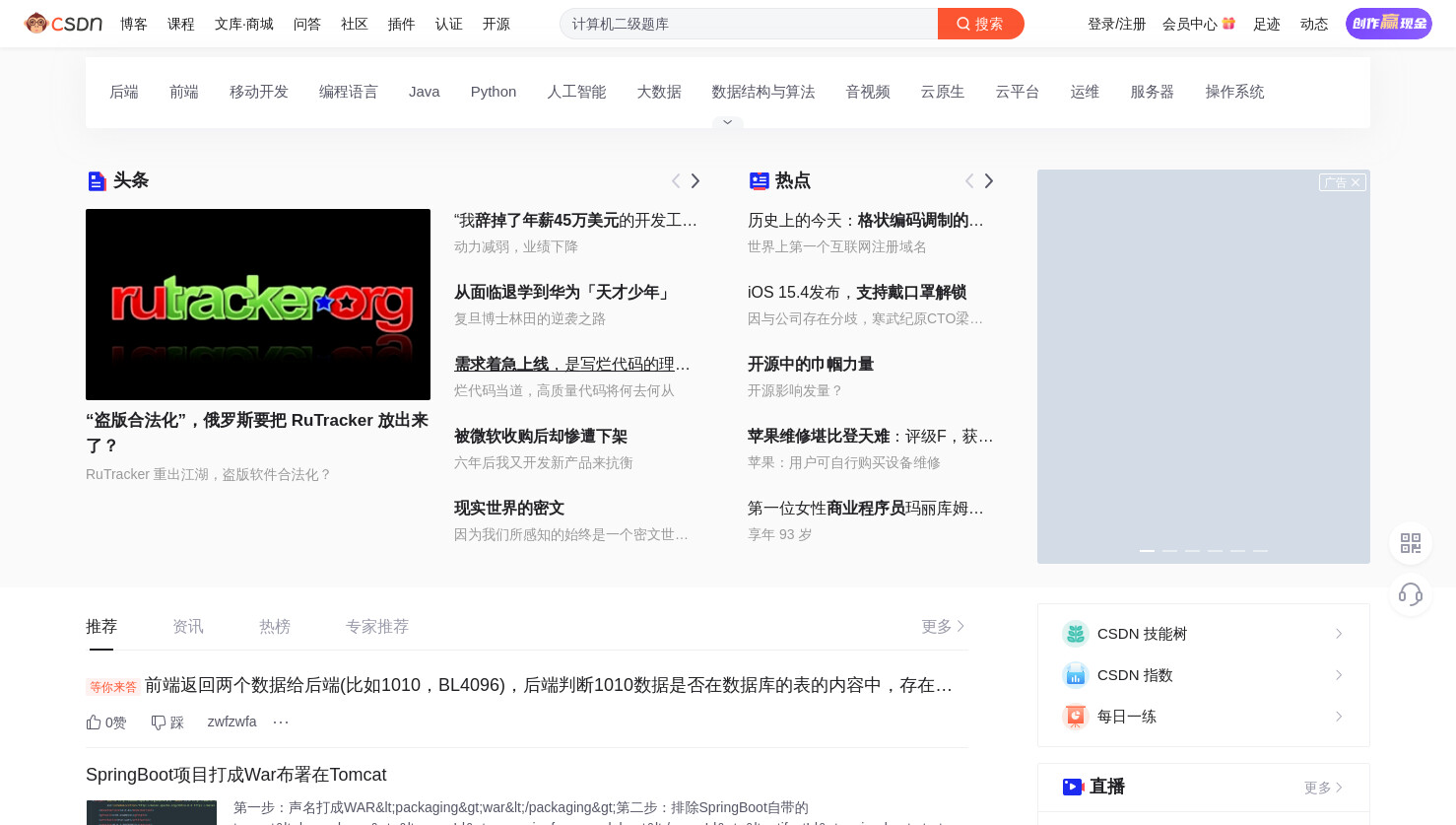Select Python category

coord(494,92)
